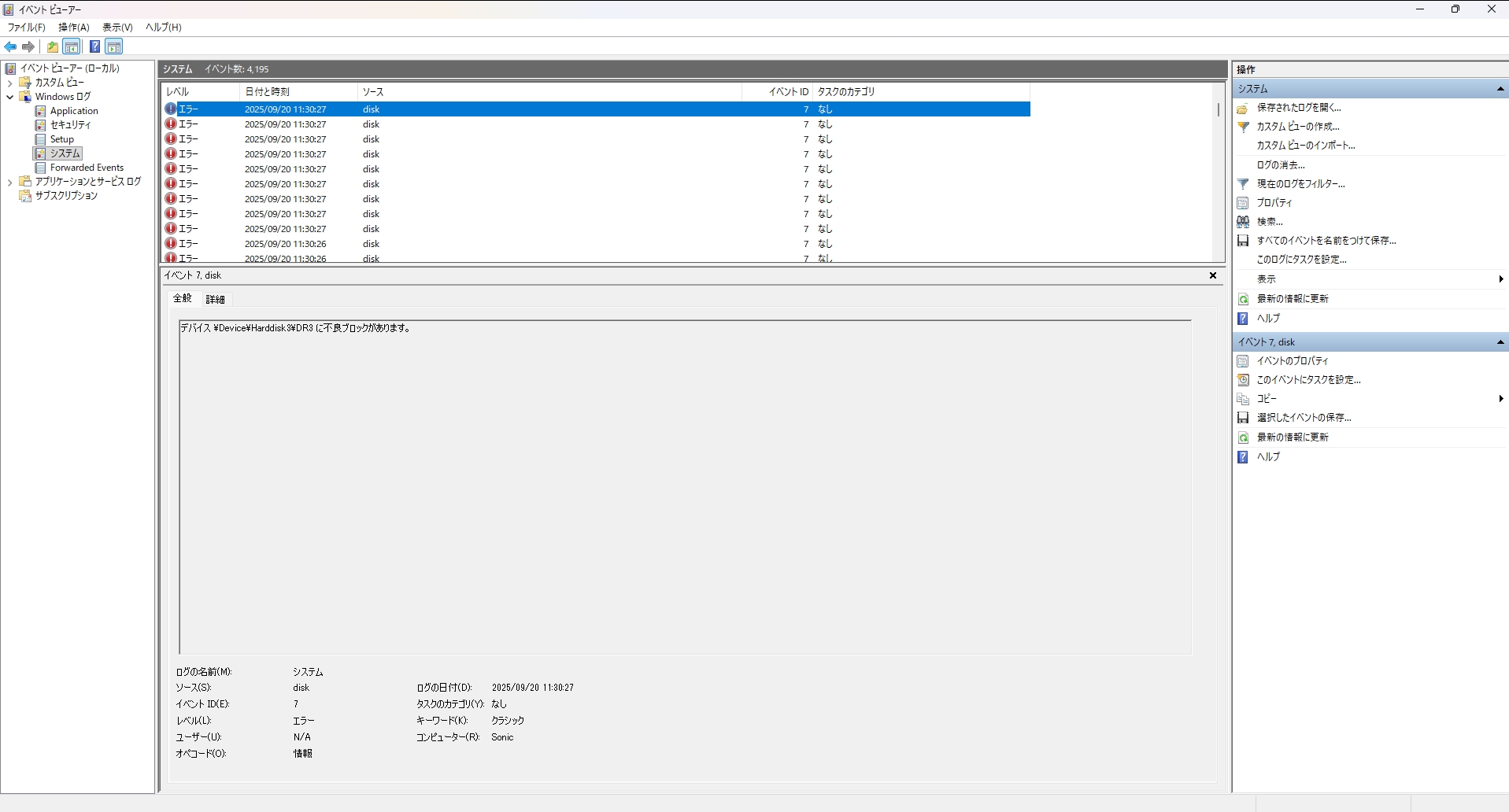Click ログの消去... action
This screenshot has width=1509, height=812.
(x=1280, y=165)
